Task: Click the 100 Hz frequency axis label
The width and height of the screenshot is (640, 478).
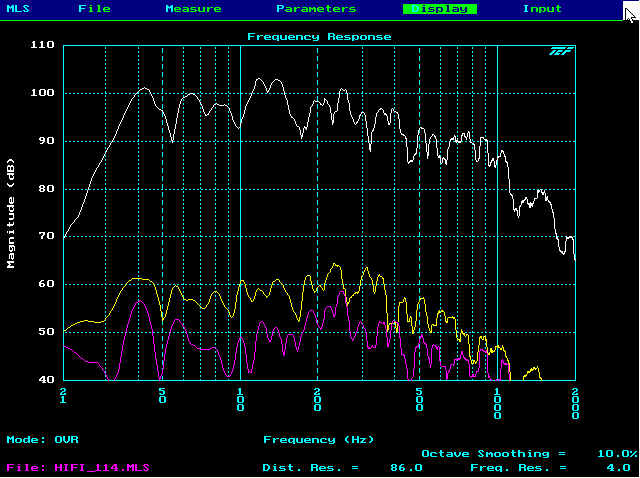Action: 240,400
